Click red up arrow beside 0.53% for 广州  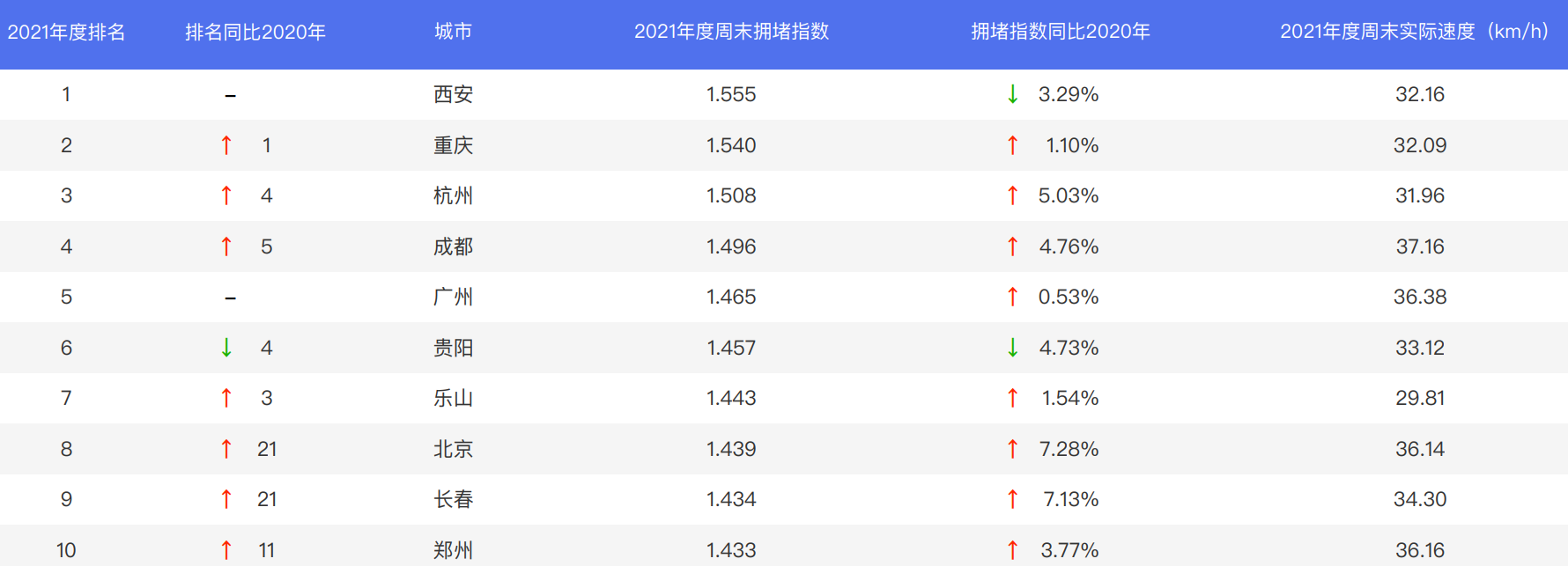tap(1012, 297)
